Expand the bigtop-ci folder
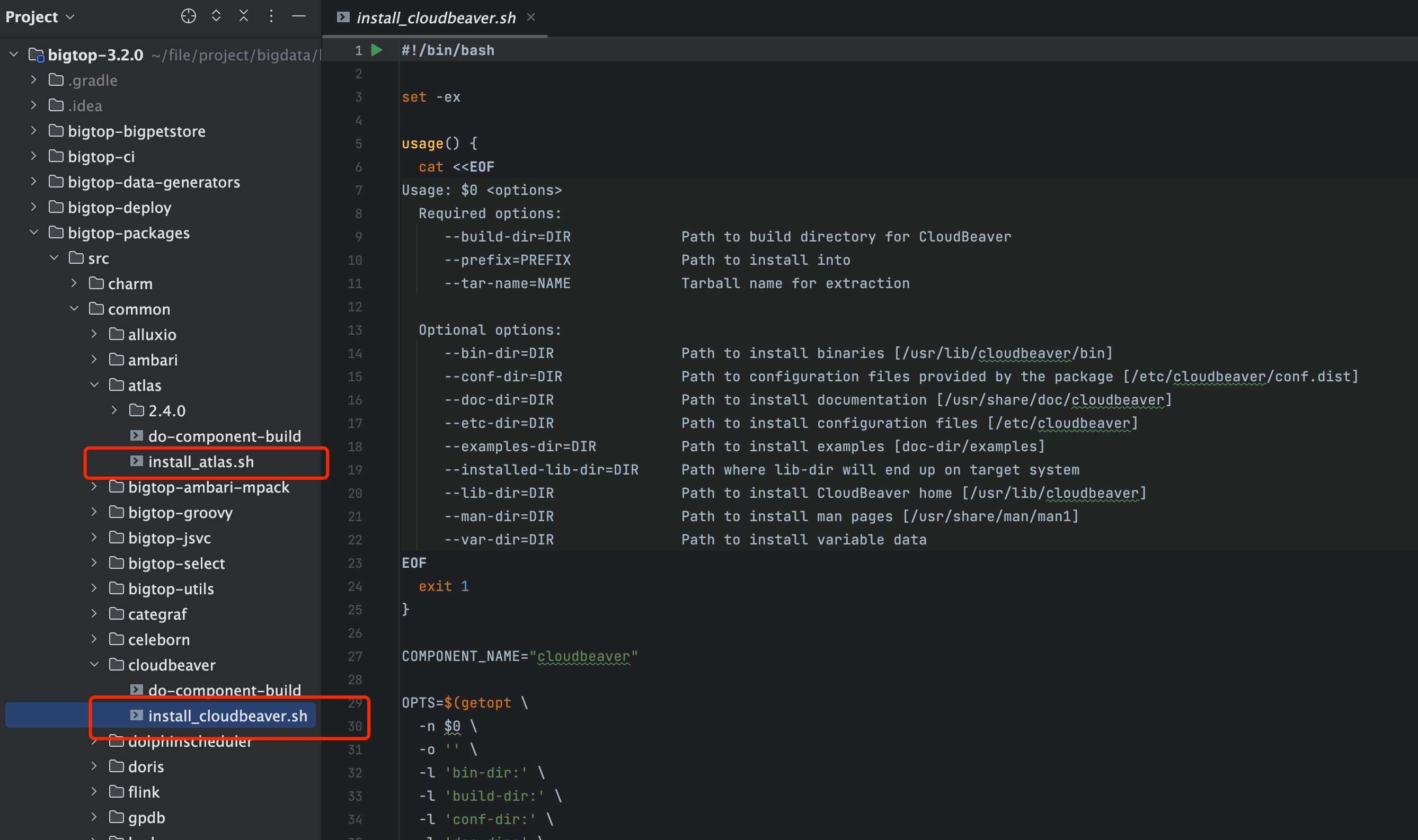The image size is (1418, 840). click(x=34, y=156)
